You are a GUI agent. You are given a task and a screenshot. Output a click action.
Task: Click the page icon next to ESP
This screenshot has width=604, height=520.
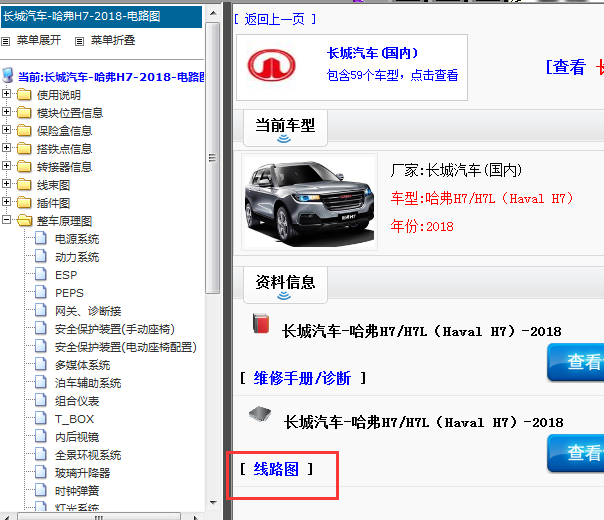tap(41, 274)
